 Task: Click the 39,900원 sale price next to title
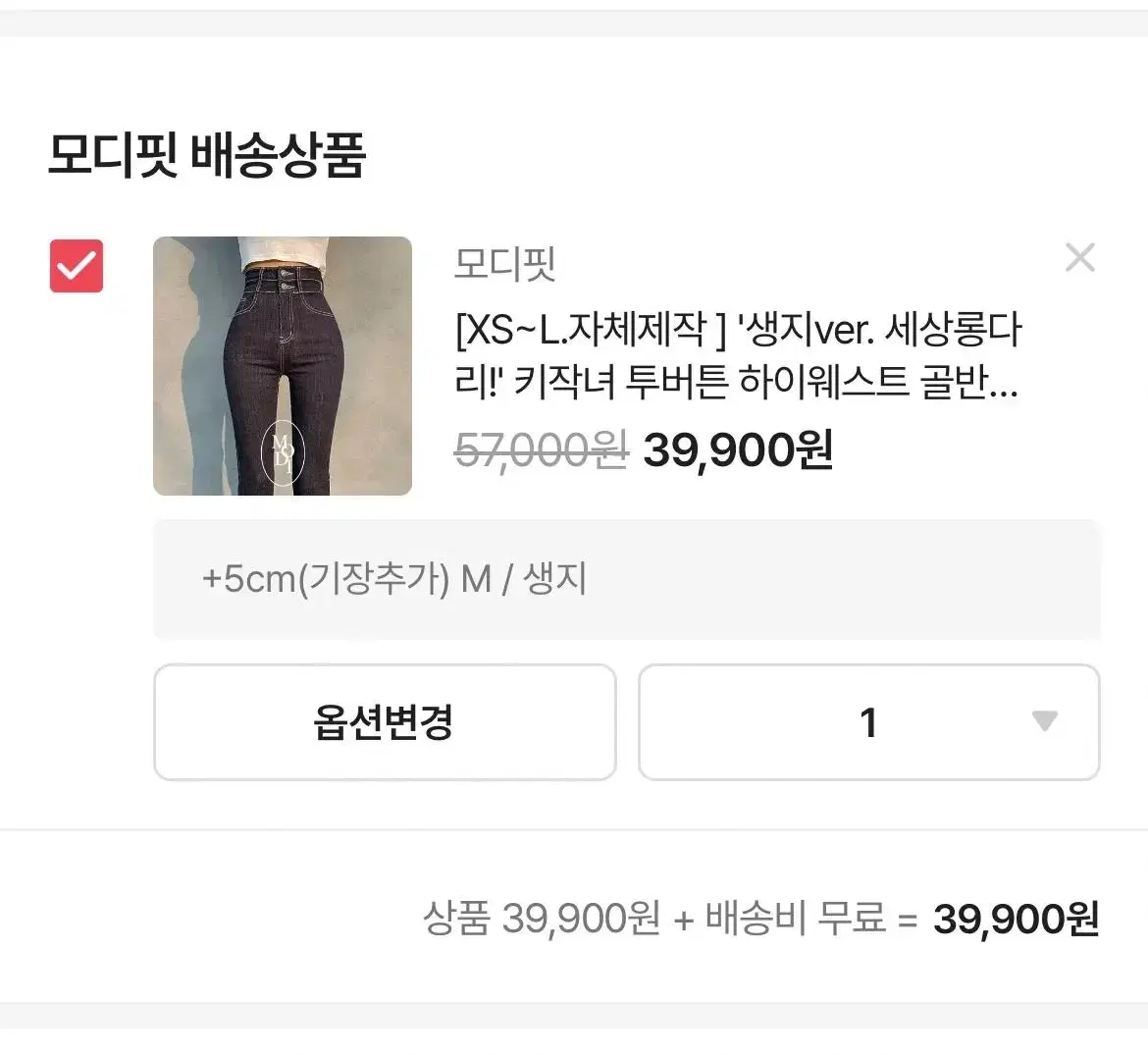click(738, 449)
